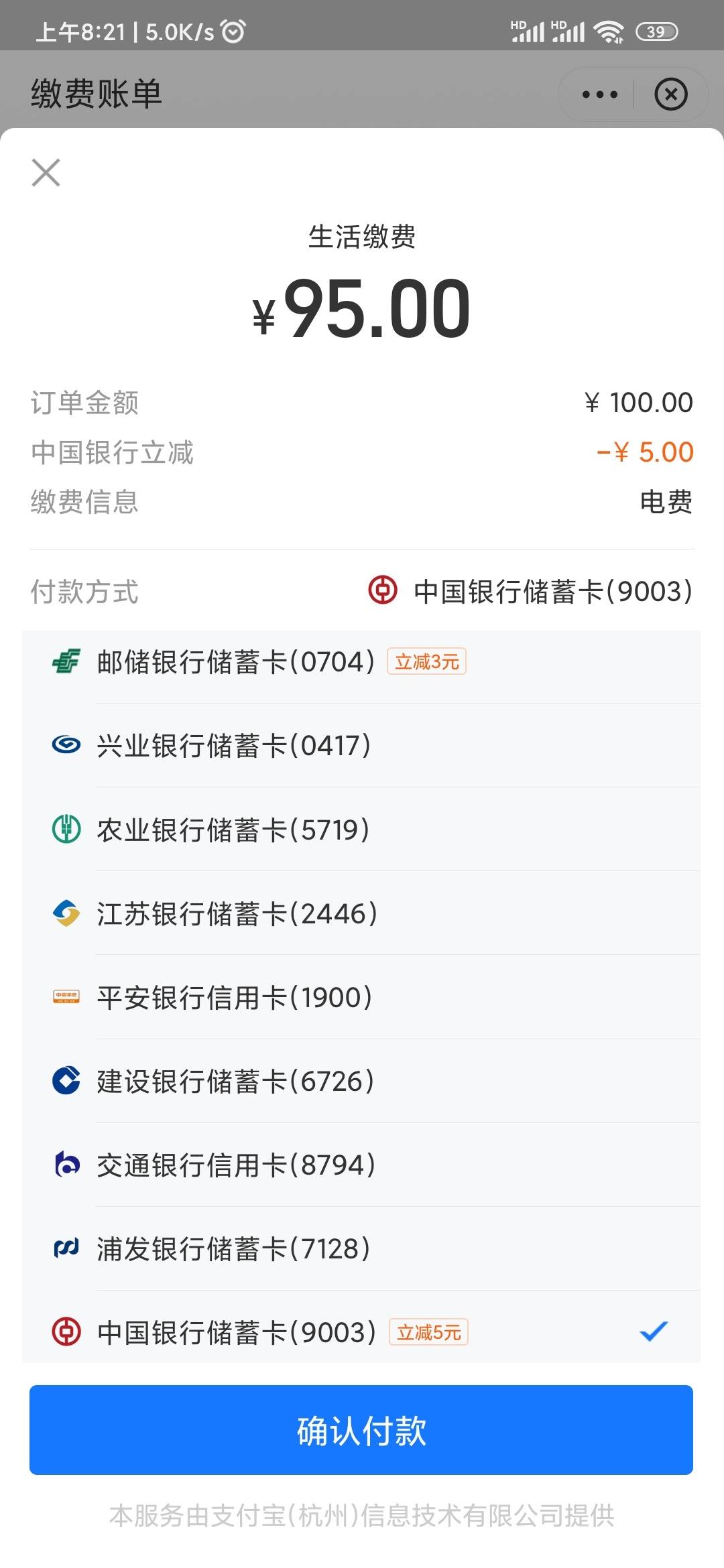Screen dimensions: 724x1568
Task: Tap the SPD Bank (浦发银行) logo icon
Action: click(x=66, y=1248)
